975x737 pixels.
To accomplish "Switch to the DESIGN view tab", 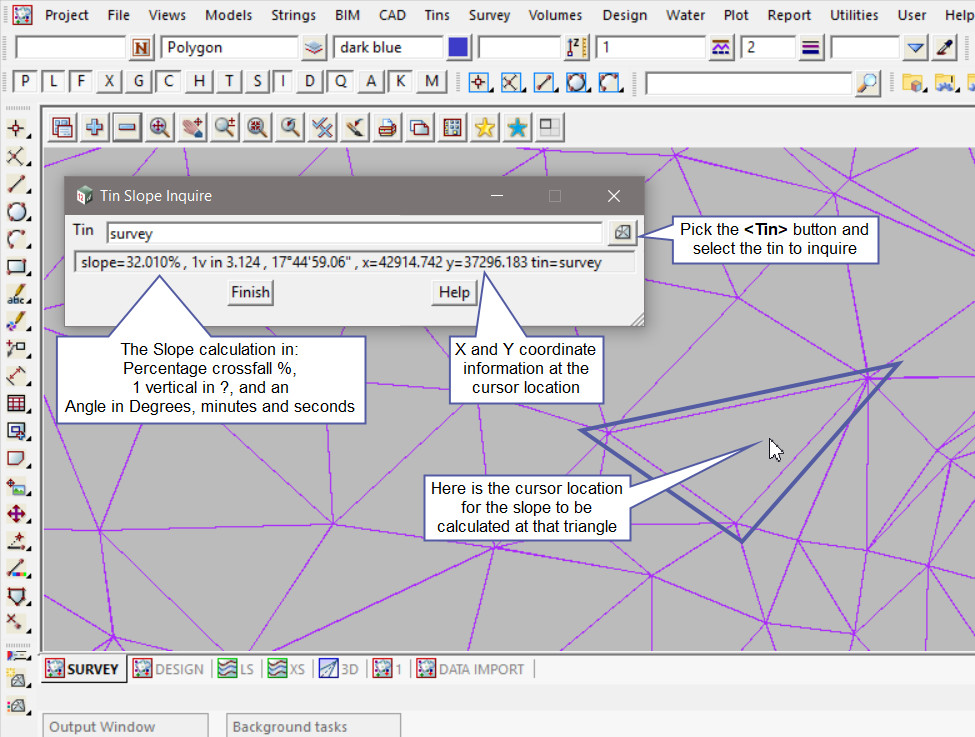I will point(169,669).
